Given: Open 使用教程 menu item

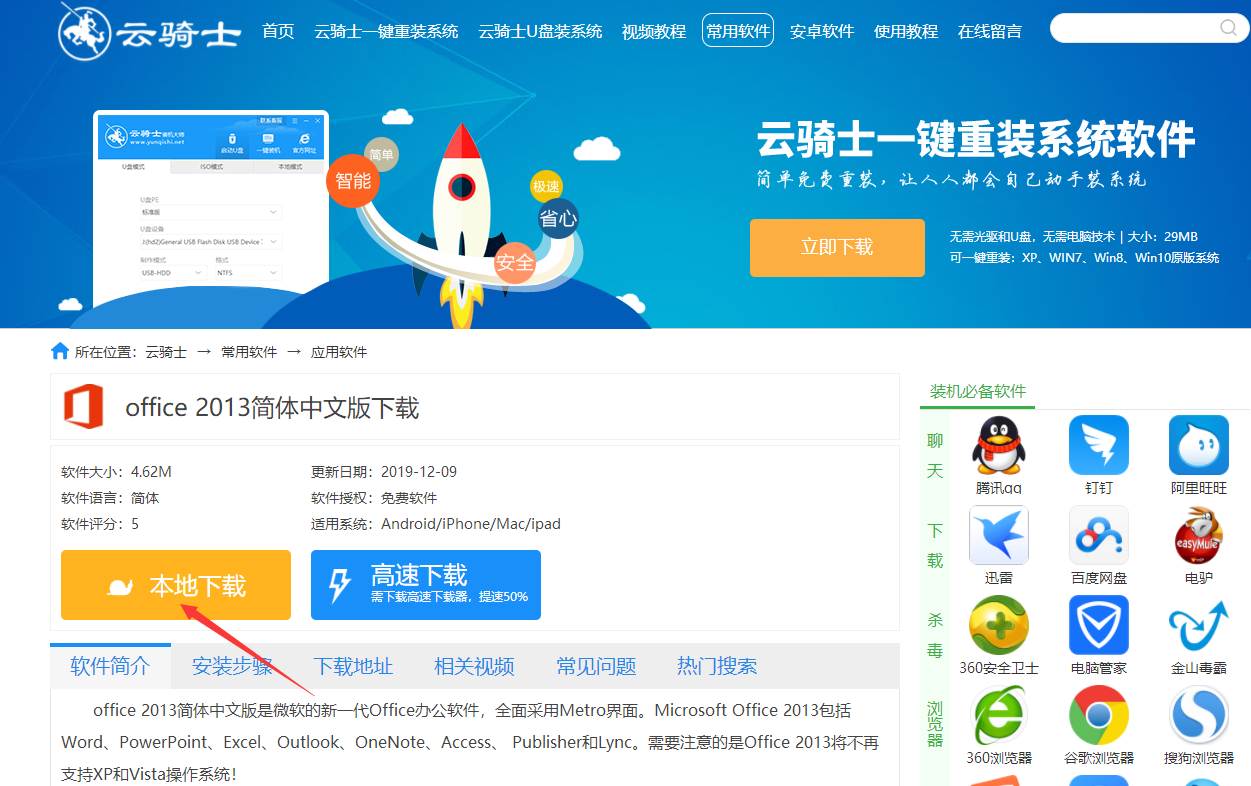Looking at the screenshot, I should pyautogui.click(x=906, y=31).
